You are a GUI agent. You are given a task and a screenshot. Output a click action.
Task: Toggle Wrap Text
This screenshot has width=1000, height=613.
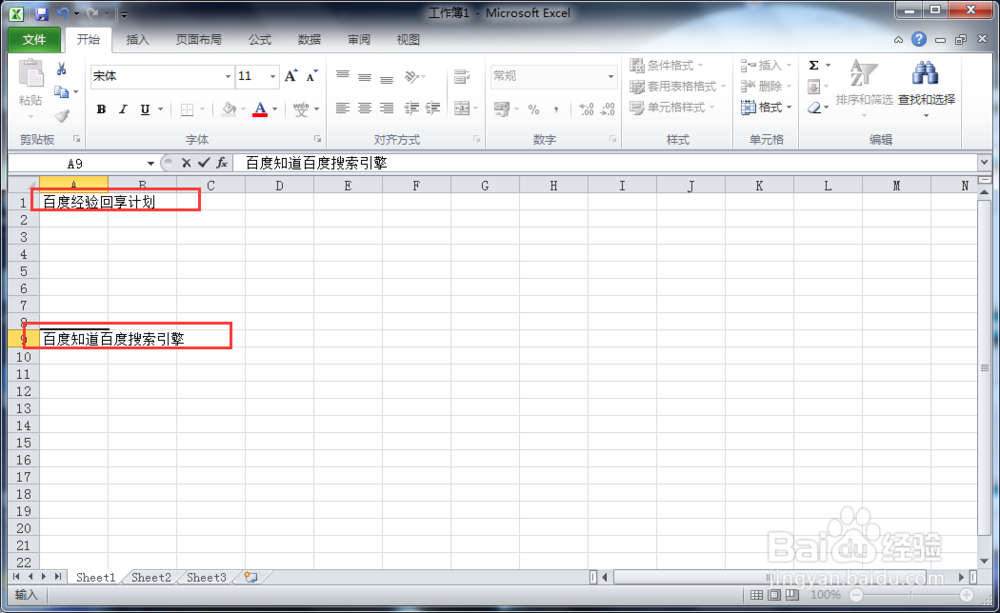coord(462,77)
